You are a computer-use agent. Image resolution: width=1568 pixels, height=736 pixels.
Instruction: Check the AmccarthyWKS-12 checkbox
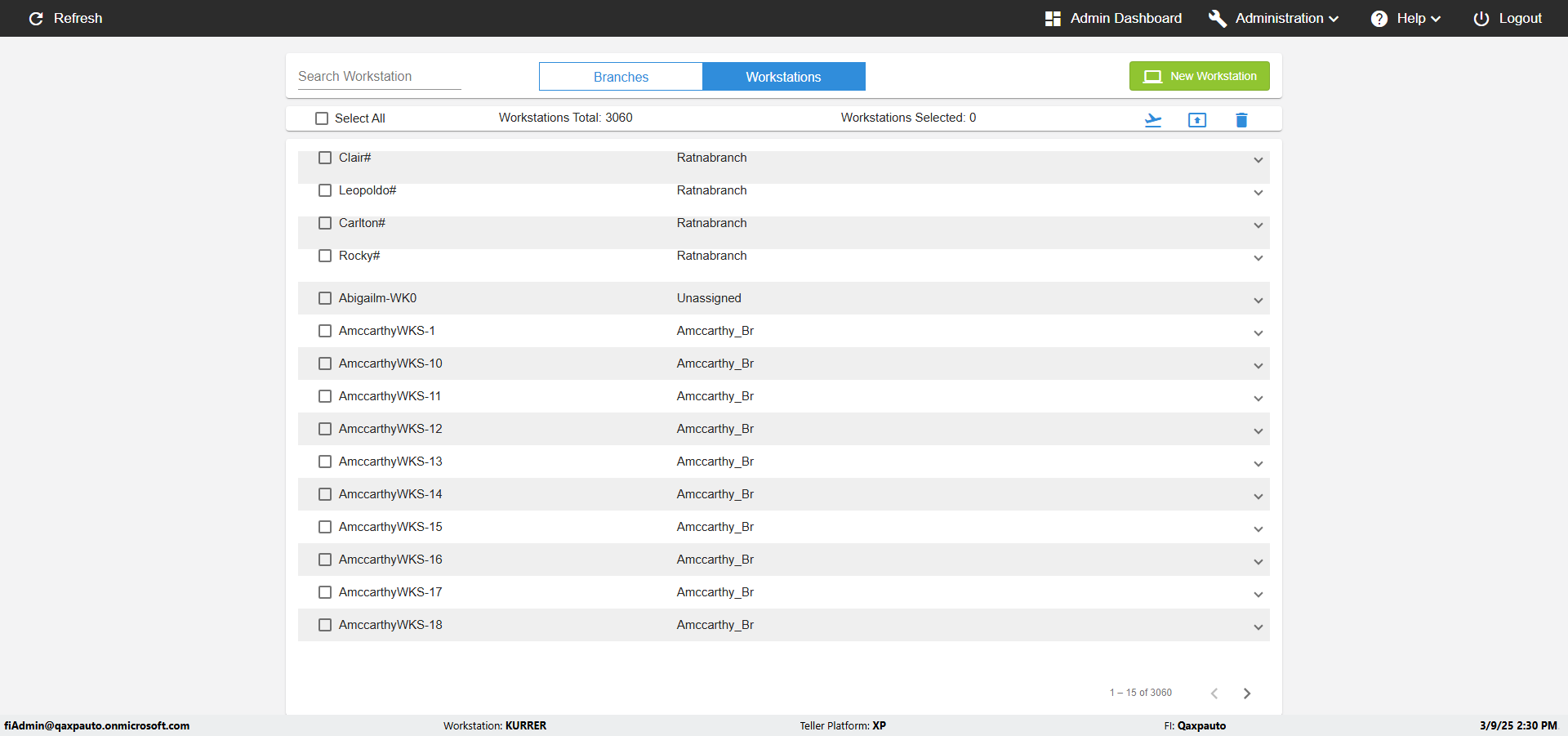[x=325, y=429]
